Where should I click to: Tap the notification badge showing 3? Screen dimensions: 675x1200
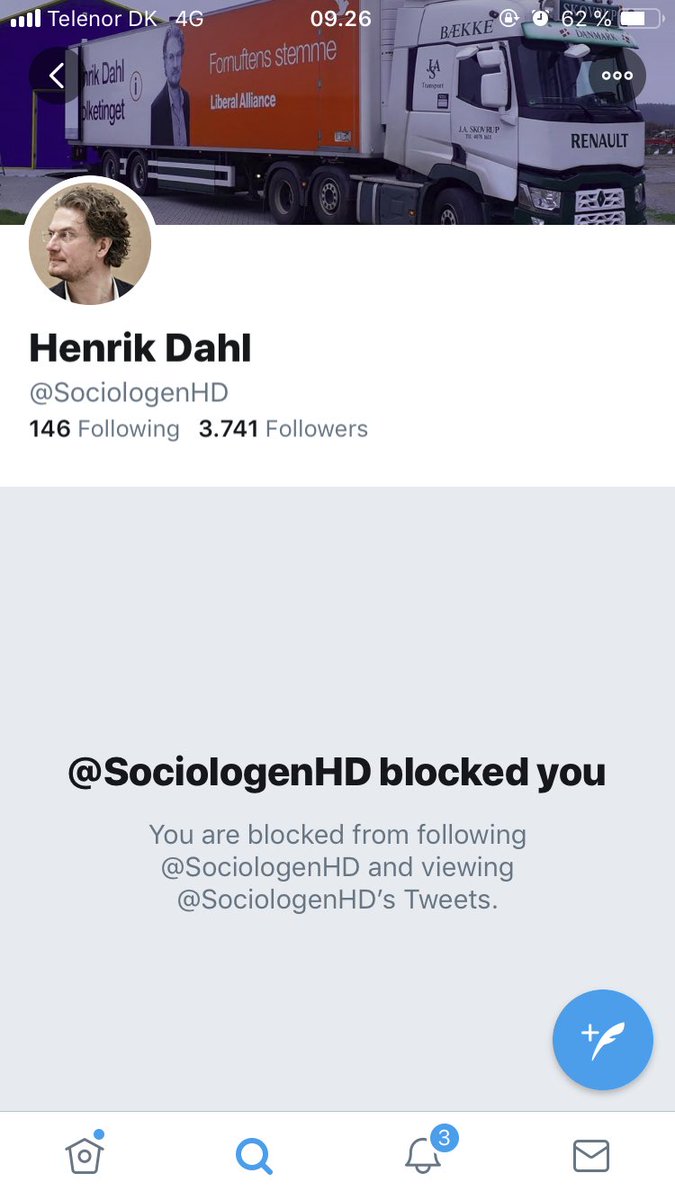click(445, 1137)
